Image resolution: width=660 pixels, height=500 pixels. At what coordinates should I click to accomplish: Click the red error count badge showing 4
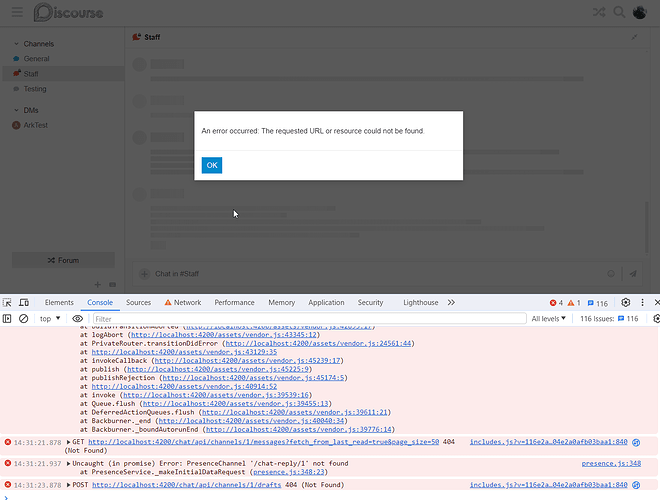556,303
